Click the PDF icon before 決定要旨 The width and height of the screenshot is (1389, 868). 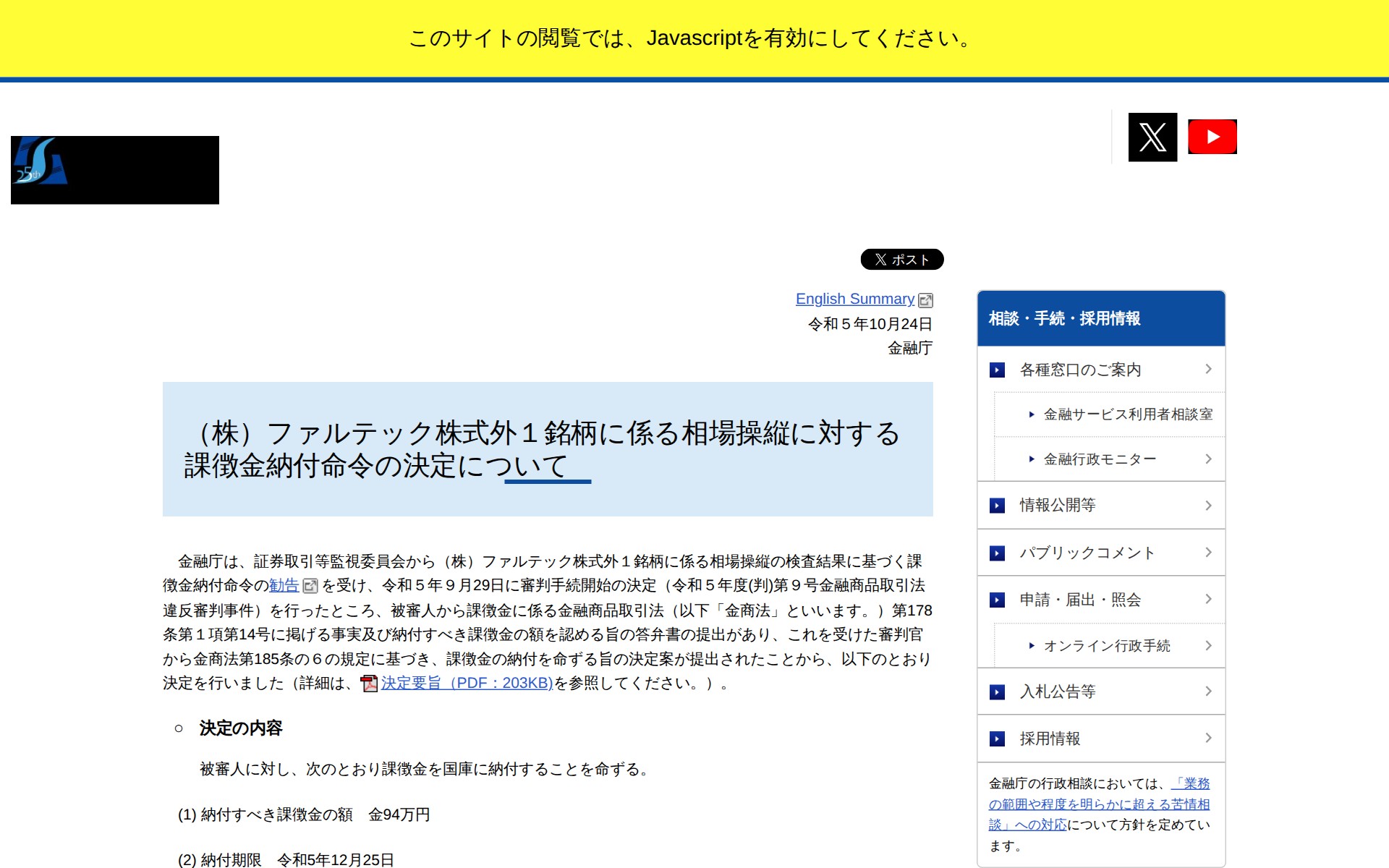369,684
